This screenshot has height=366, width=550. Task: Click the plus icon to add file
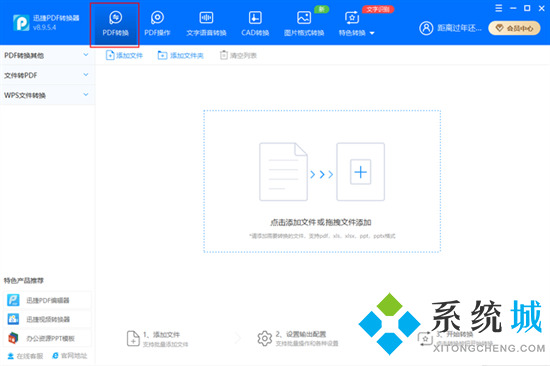coord(361,172)
